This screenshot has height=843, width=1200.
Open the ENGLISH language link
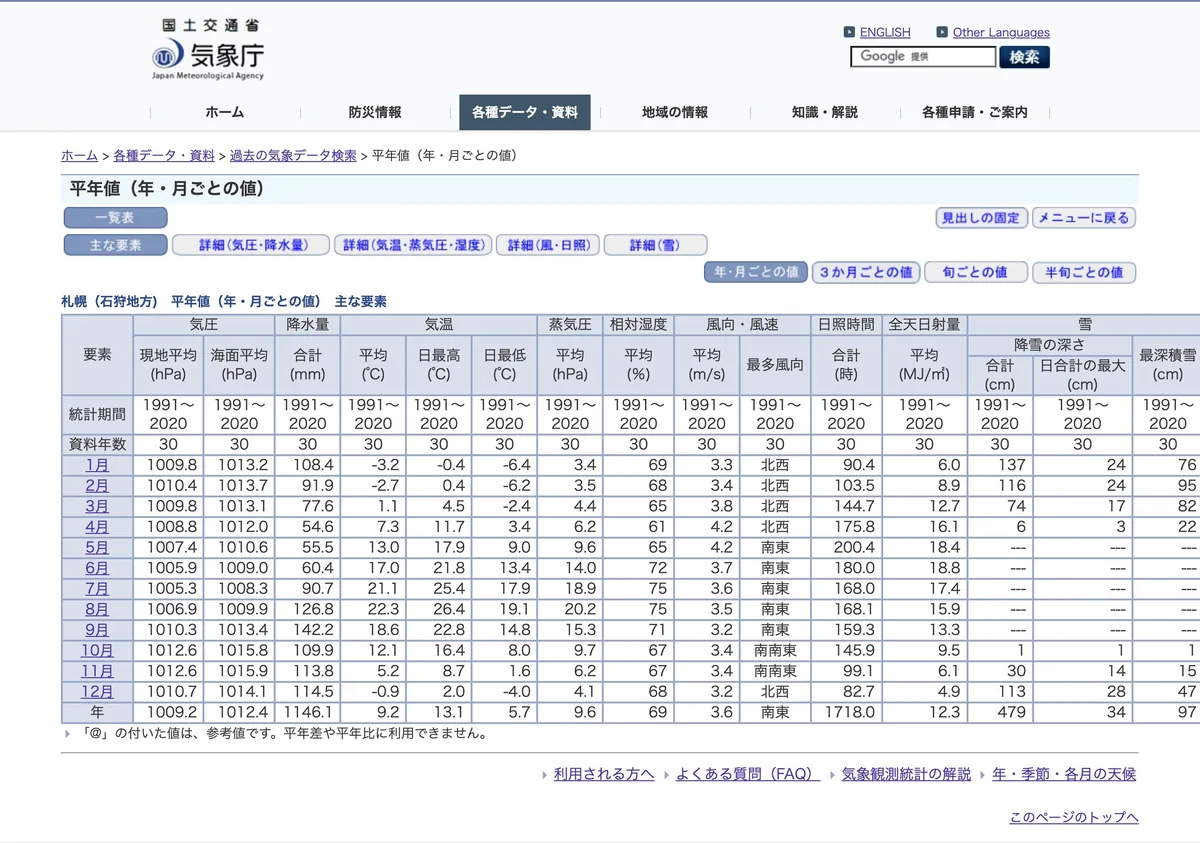885,32
